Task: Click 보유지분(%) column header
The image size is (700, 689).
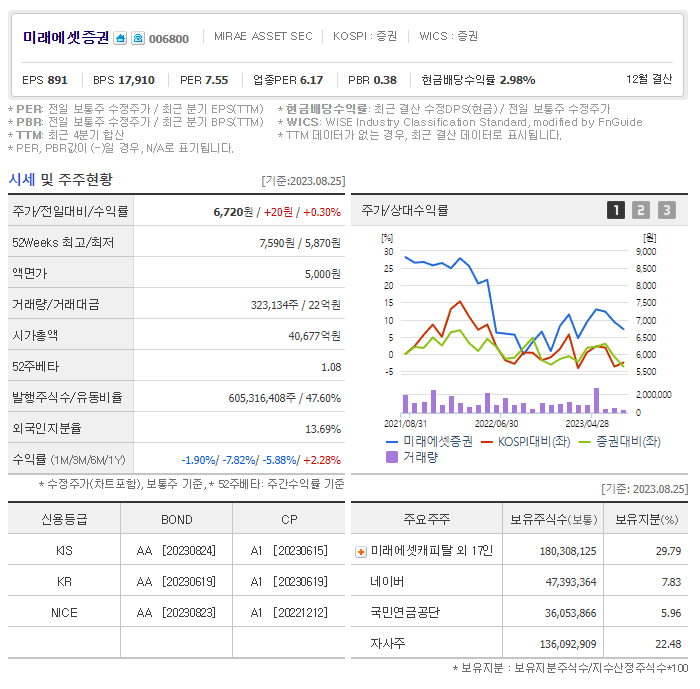Action: (646, 519)
